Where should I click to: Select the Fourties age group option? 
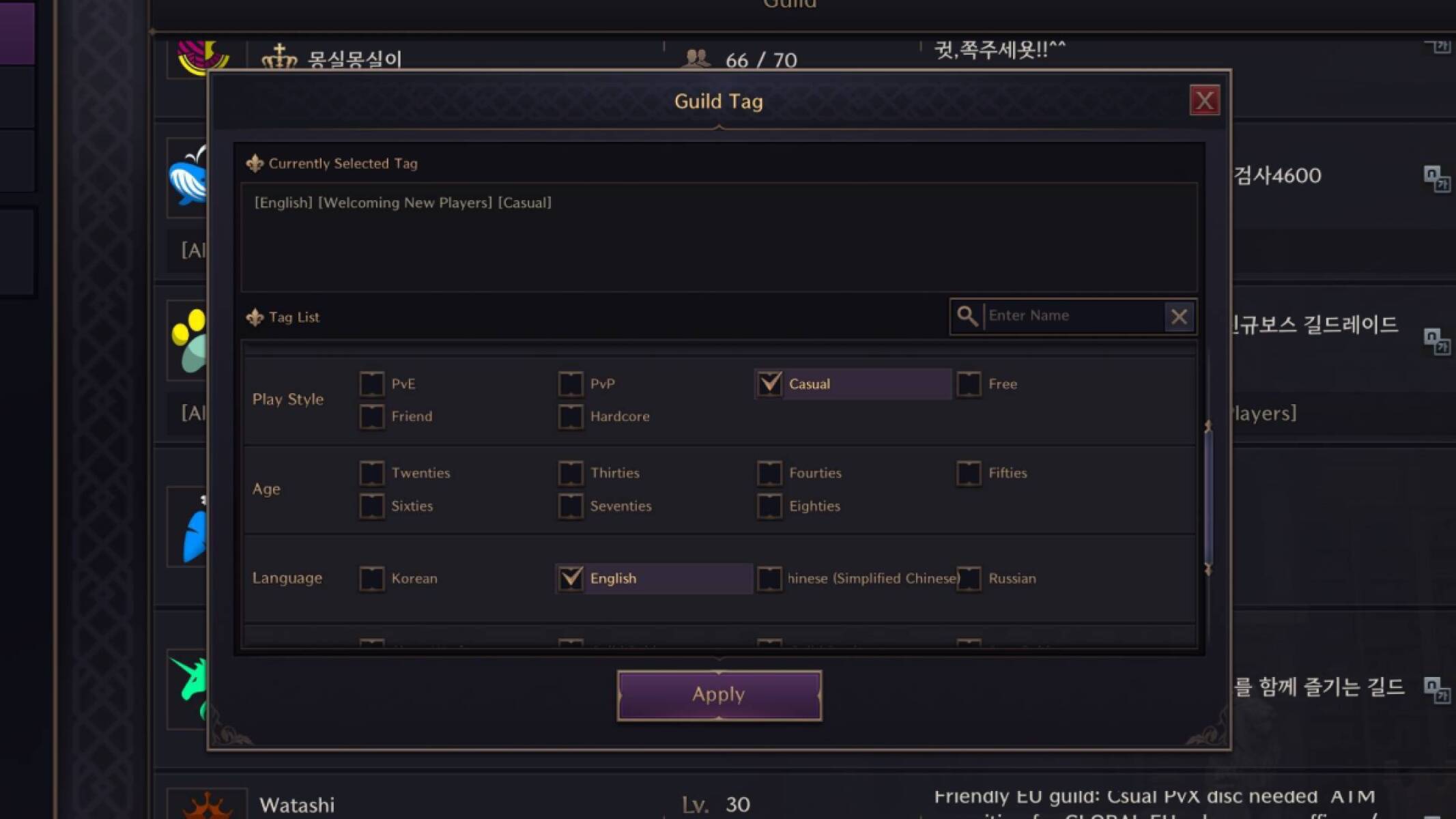tap(769, 472)
